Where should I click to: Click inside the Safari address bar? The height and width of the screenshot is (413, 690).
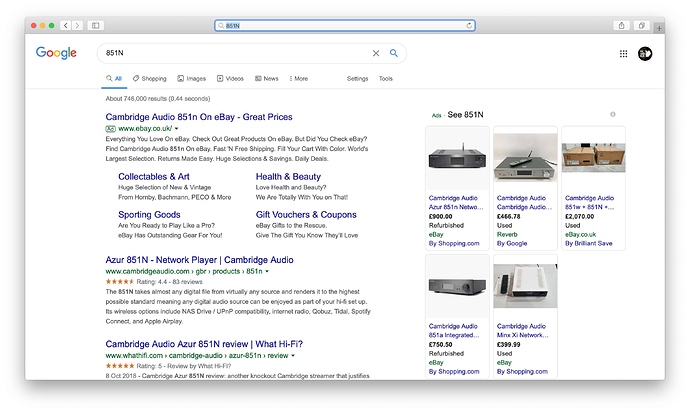click(x=345, y=26)
